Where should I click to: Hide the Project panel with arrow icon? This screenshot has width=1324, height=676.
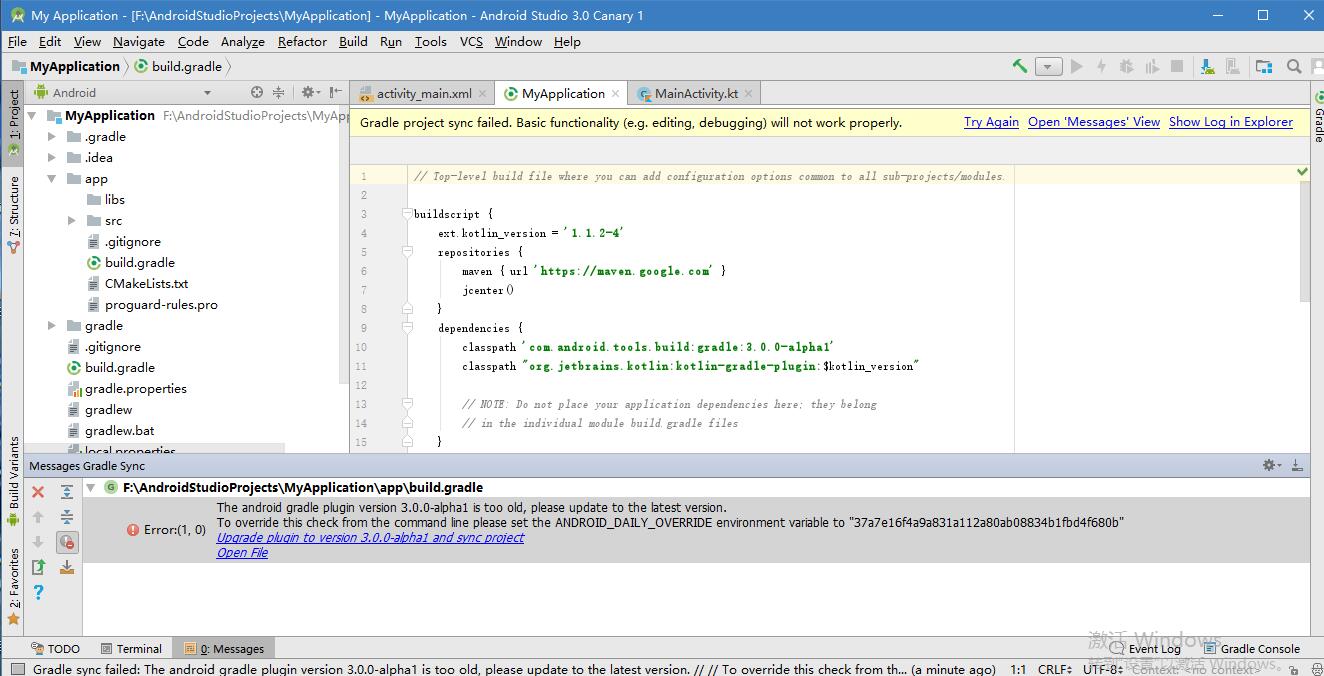335,92
